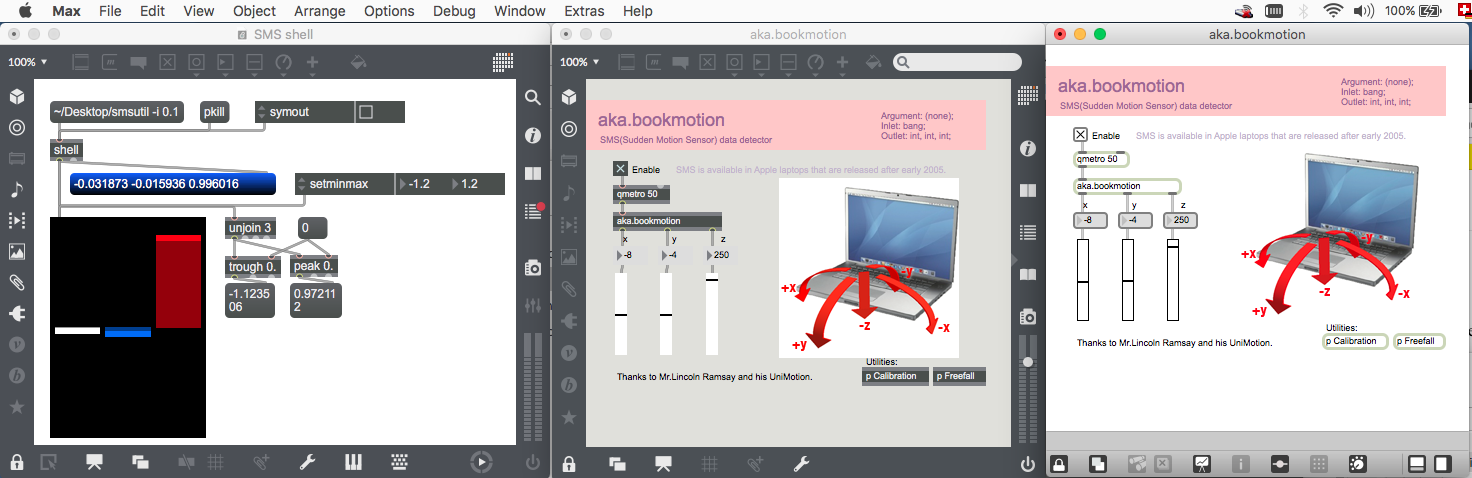Open the Extras menu
Viewport: 1472px width, 478px height.
tap(584, 11)
